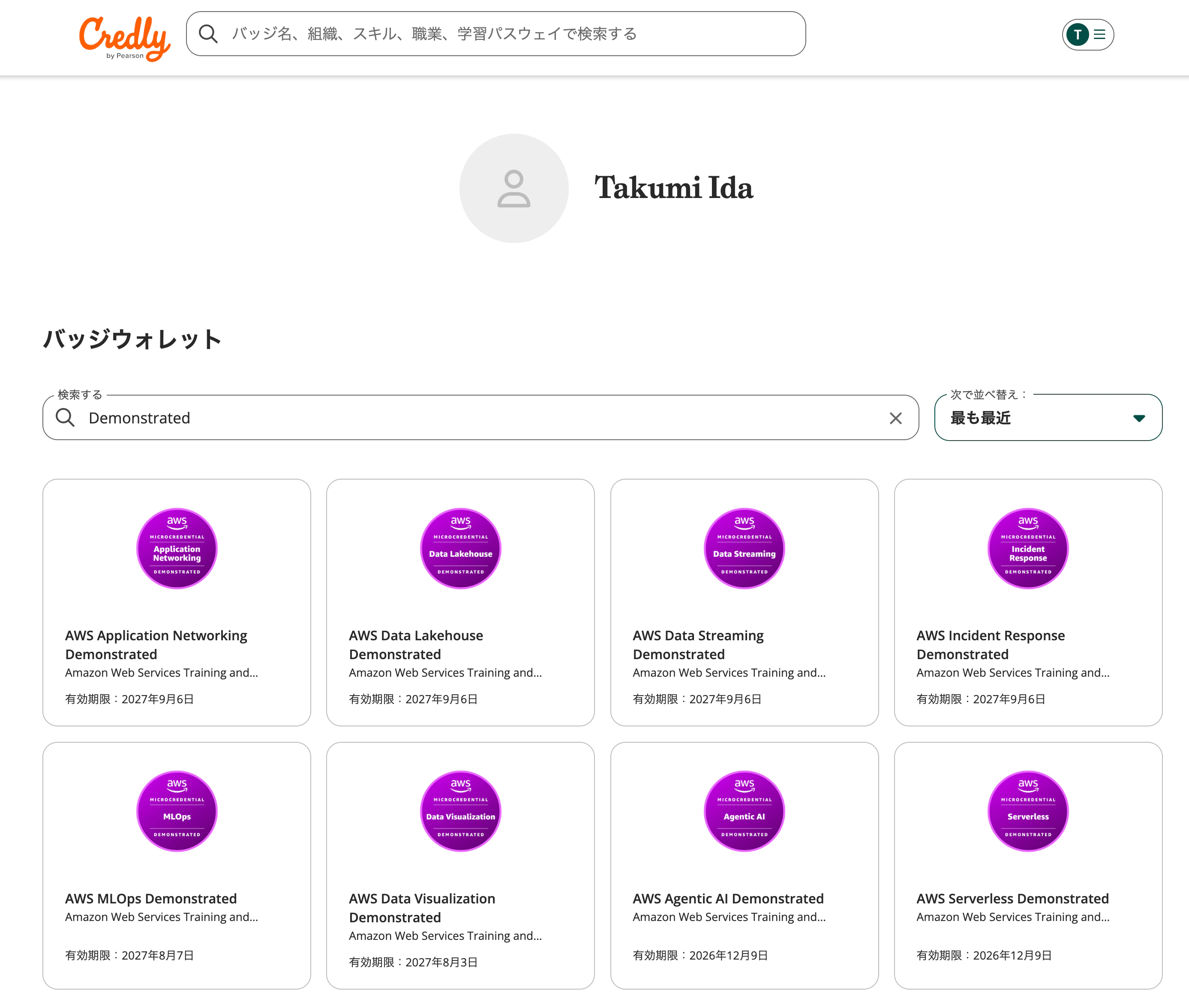This screenshot has height=1008, width=1189.
Task: Open AWS Application Networking Demonstrated title
Action: (156, 645)
